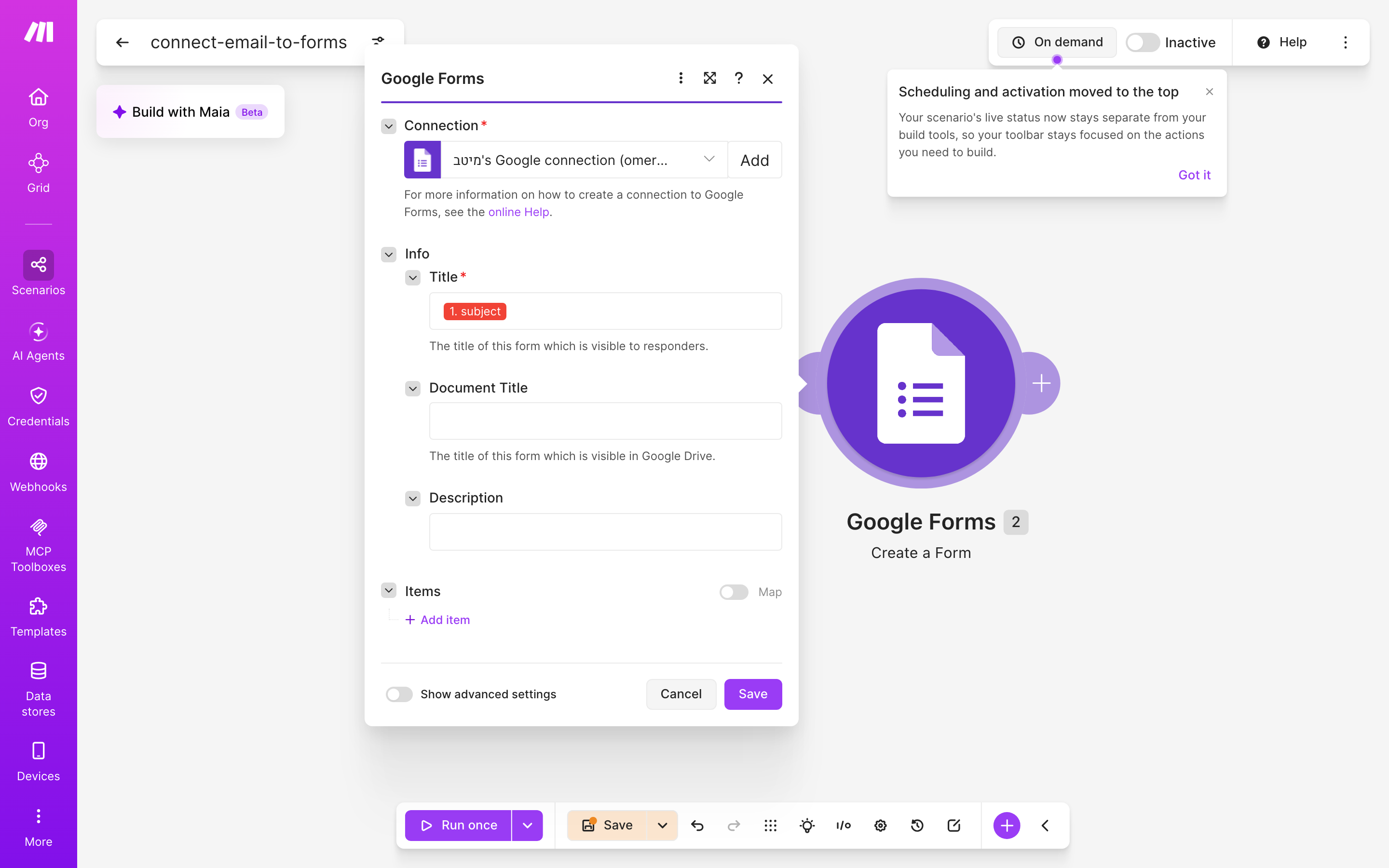Collapse the Connection section
1389x868 pixels.
tap(389, 126)
